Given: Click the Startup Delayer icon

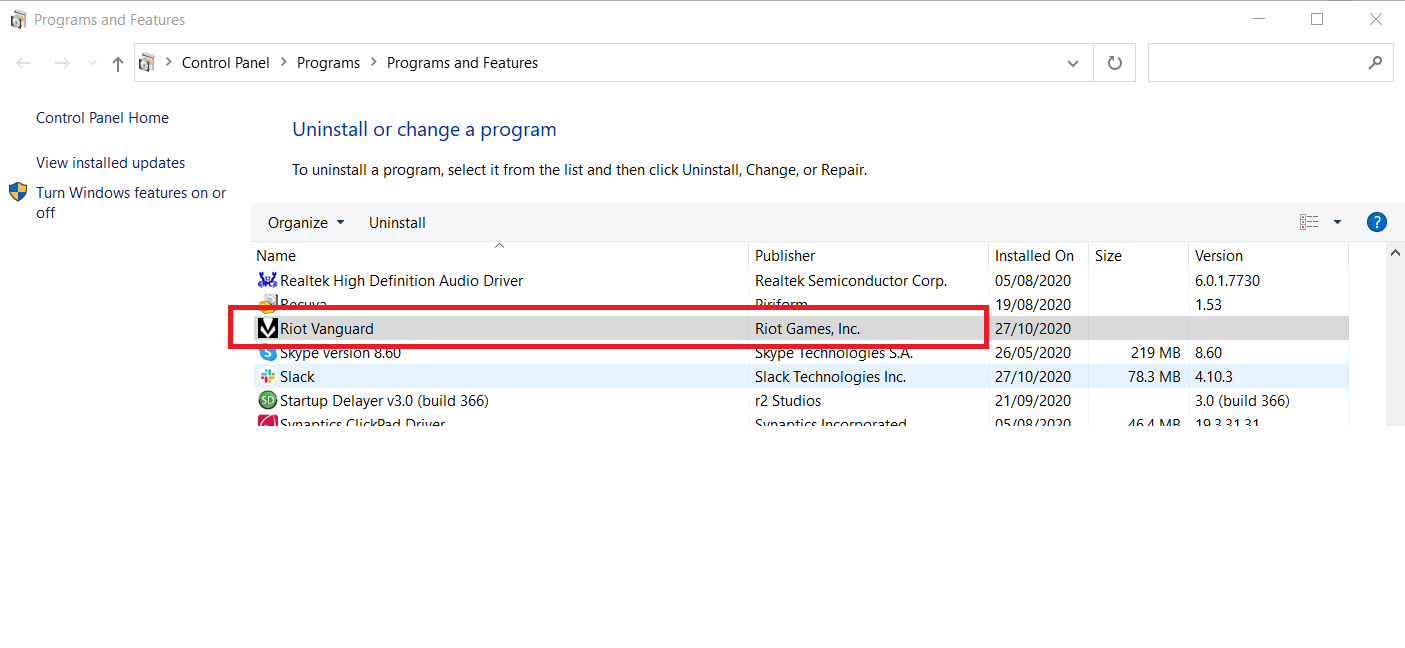Looking at the screenshot, I should tap(267, 400).
